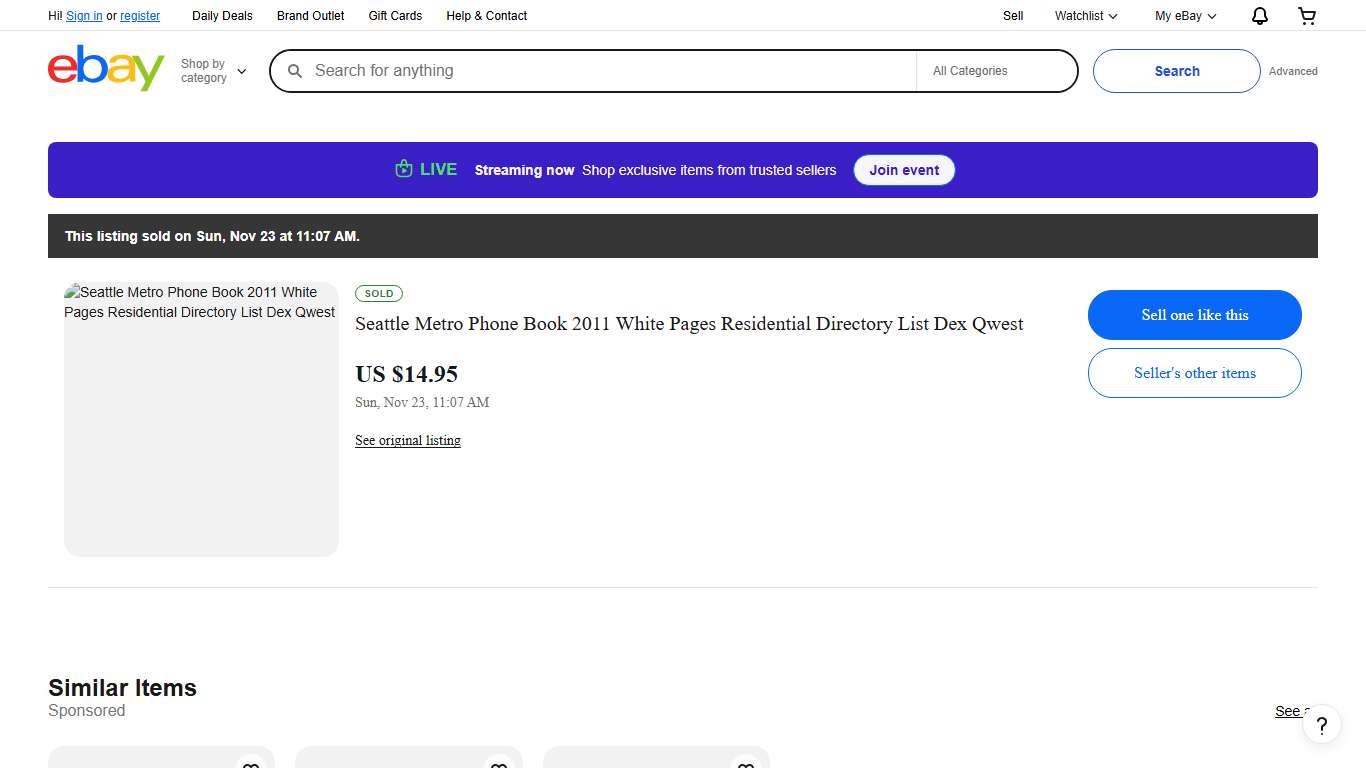Expand the My eBay dropdown

click(1184, 15)
